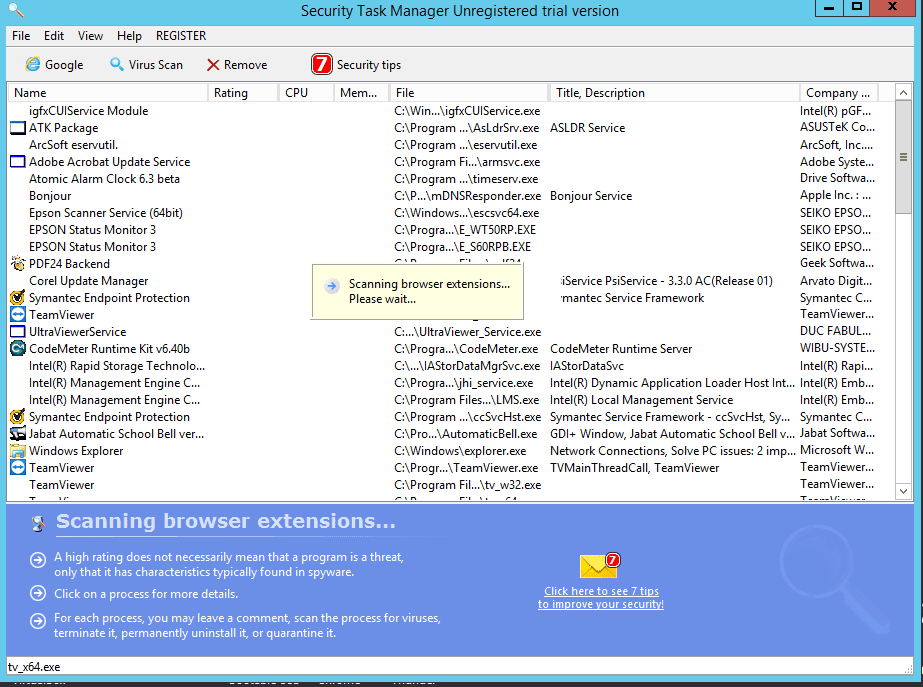Click the REGISTER menu item
923x687 pixels.
point(180,36)
